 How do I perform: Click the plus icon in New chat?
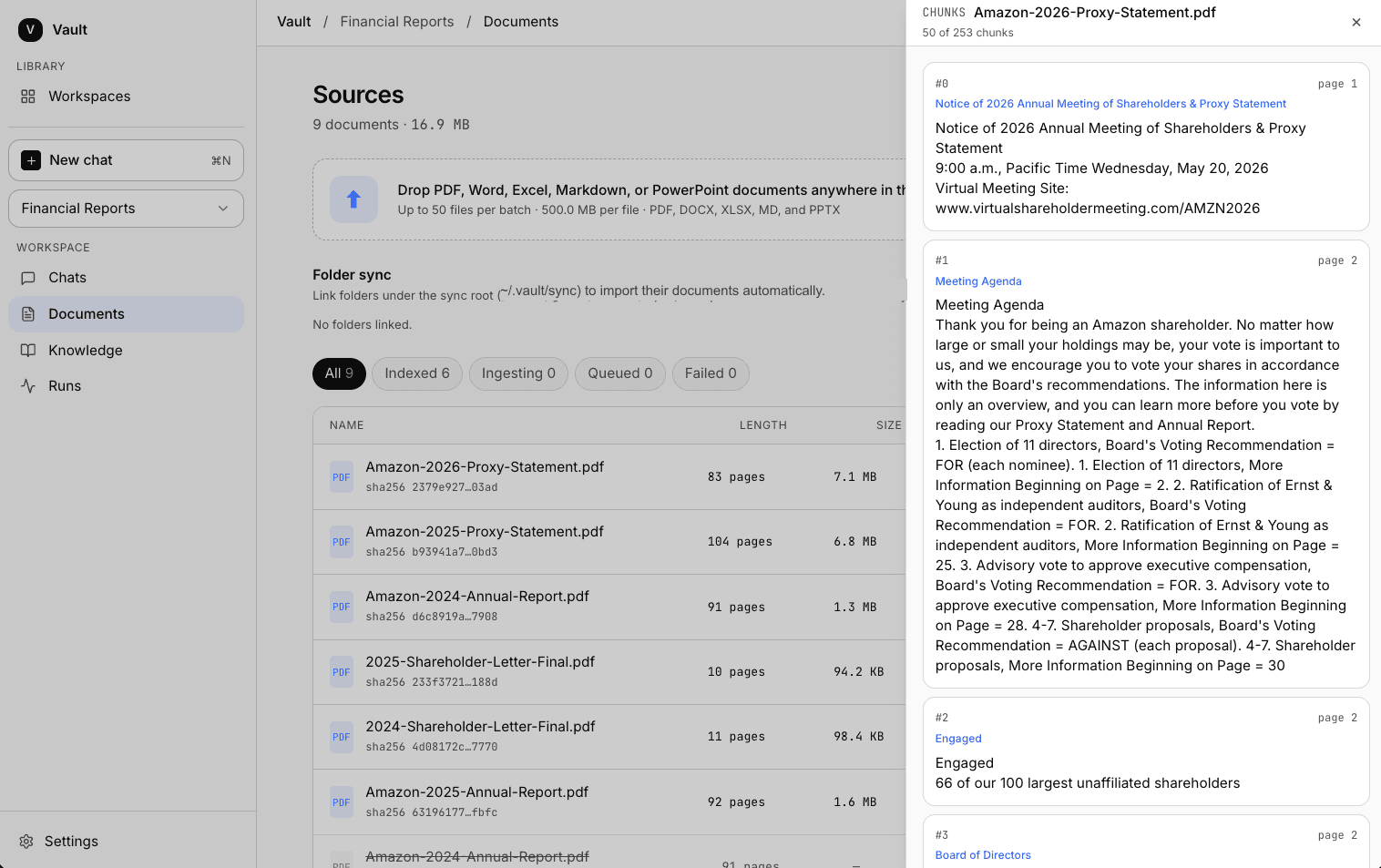click(x=31, y=160)
